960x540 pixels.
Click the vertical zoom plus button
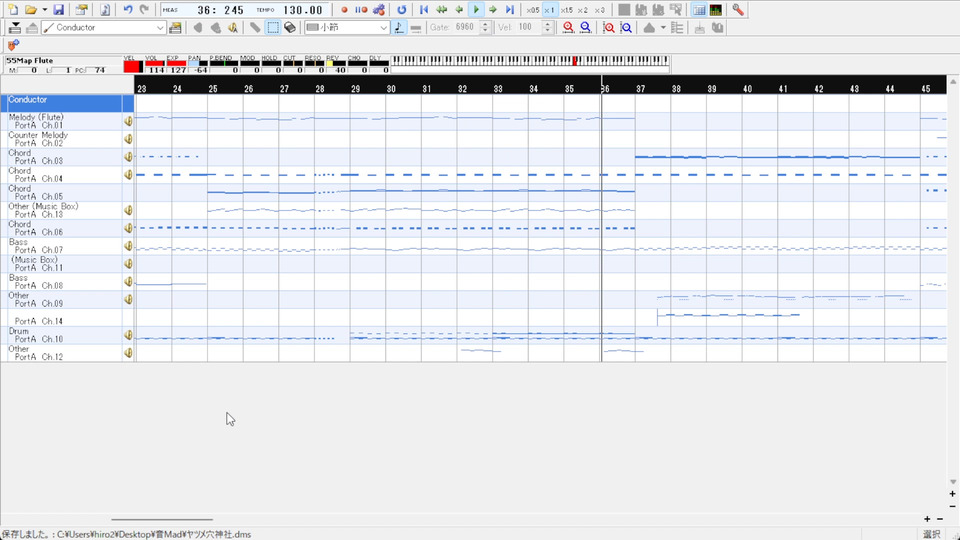(953, 493)
